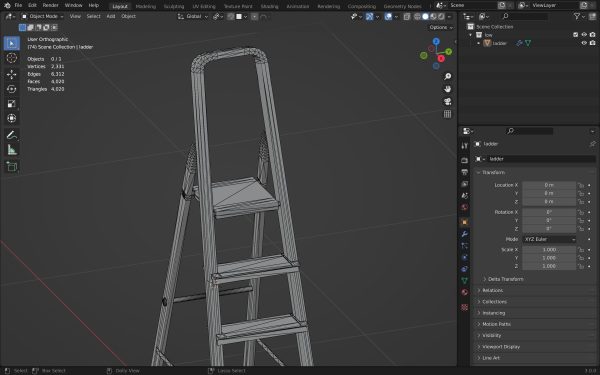Open the viewport Options dropdown
Image resolution: width=600 pixels, height=375 pixels.
coord(441,27)
